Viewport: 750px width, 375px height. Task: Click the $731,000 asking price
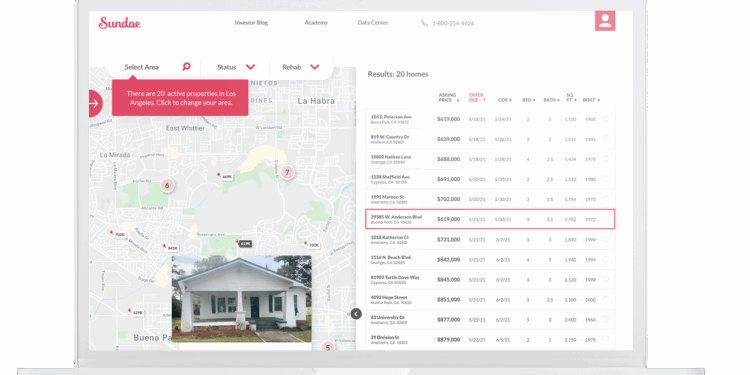(x=448, y=239)
